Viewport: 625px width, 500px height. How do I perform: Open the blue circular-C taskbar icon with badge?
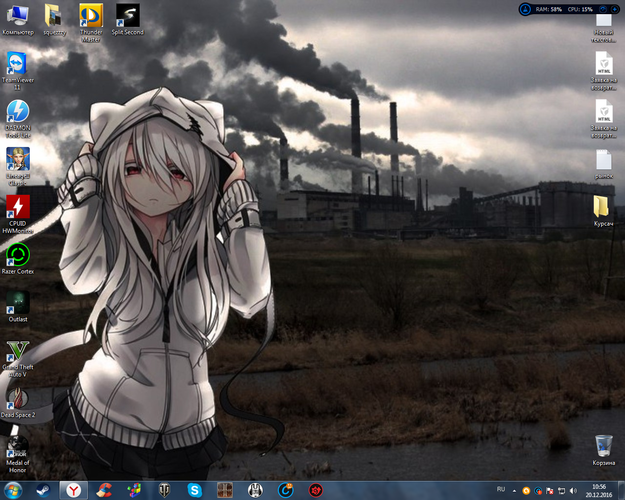tap(285, 490)
